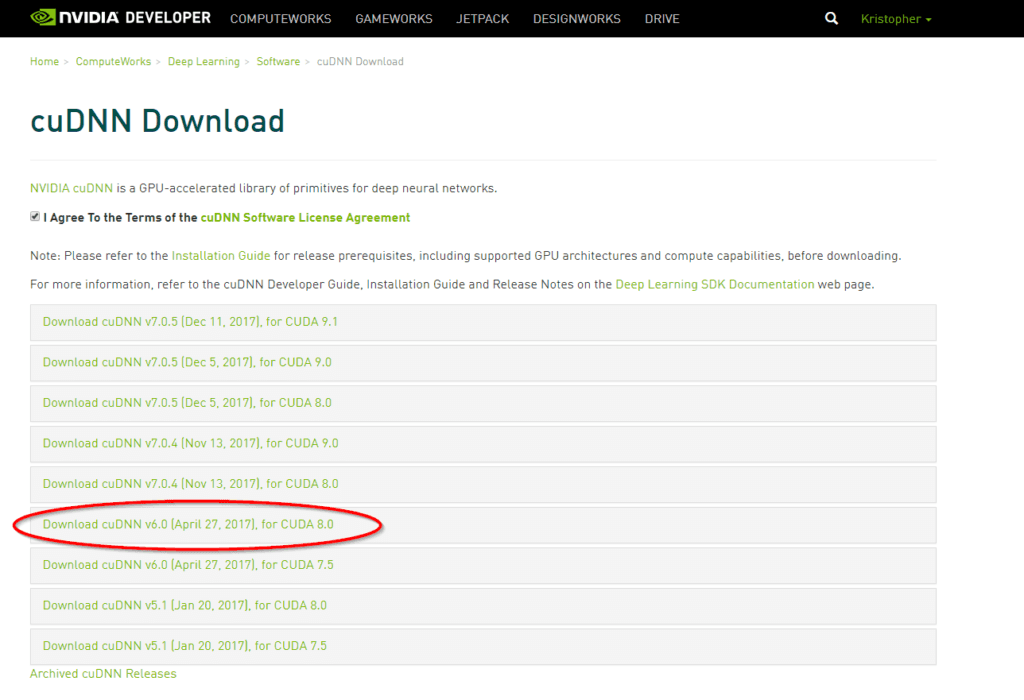Screen dimensions: 1024x700
Task: Go to Deep Learning breadcrumb
Action: (204, 61)
